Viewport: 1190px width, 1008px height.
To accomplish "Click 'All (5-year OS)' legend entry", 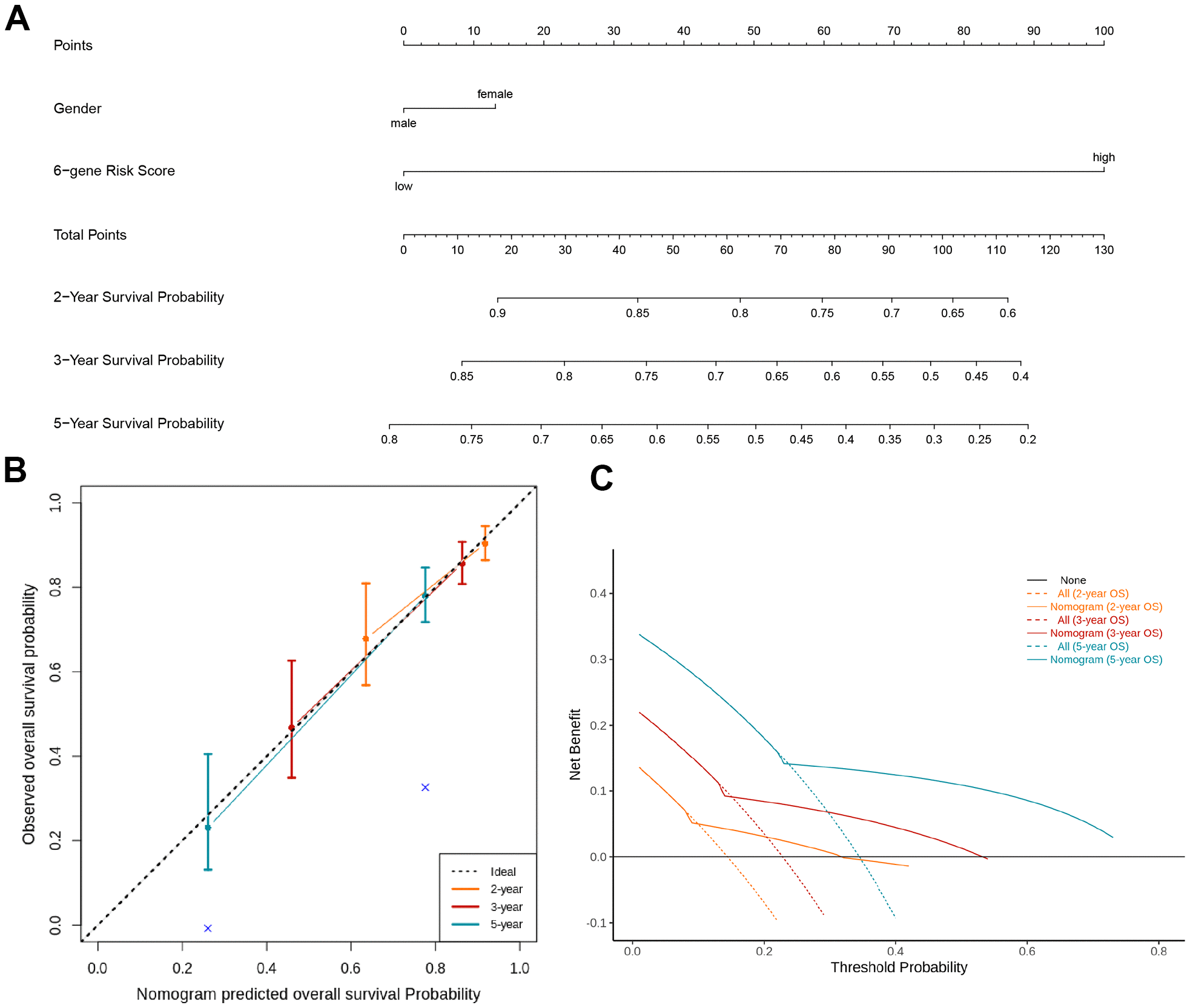I will click(1093, 647).
